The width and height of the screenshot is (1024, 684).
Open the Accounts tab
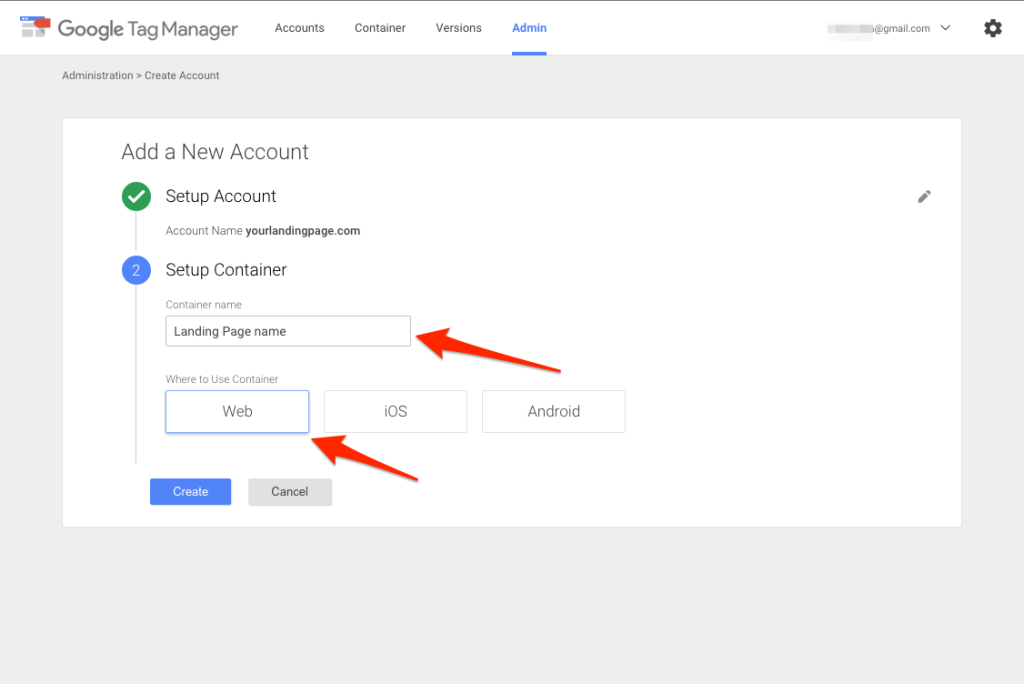tap(299, 28)
